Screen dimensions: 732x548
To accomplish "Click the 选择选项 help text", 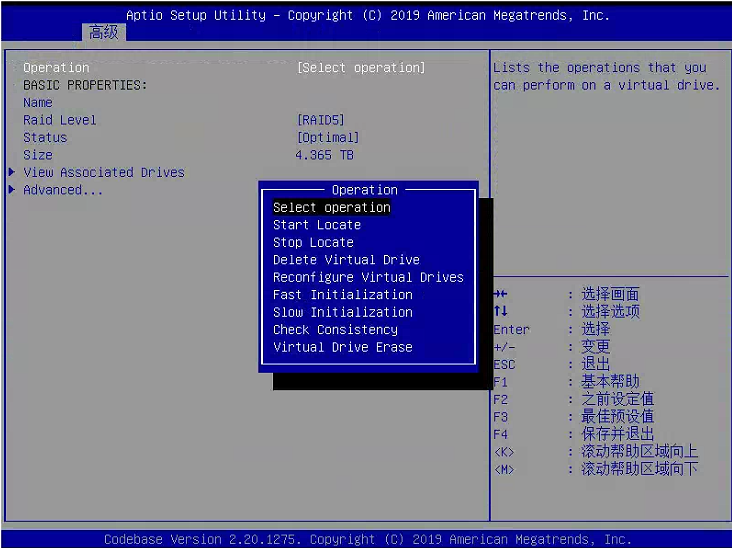I will 610,311.
